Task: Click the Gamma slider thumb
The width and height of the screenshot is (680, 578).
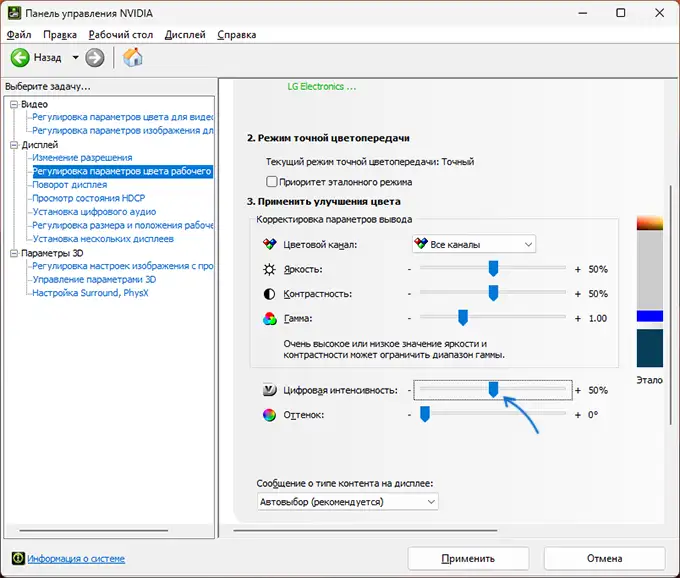Action: 463,318
